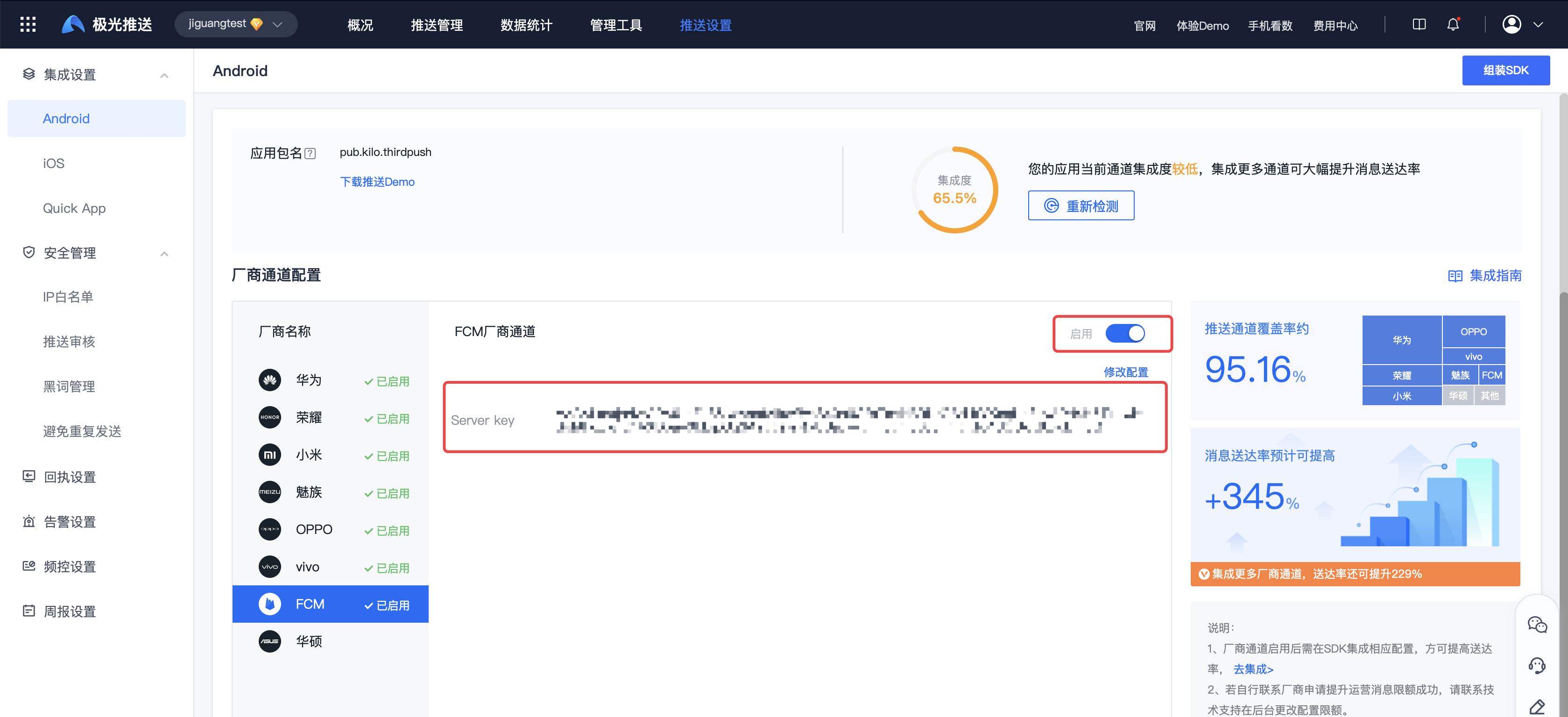Screen dimensions: 1568x717
Task: Open the 管理工具 top menu
Action: [615, 25]
